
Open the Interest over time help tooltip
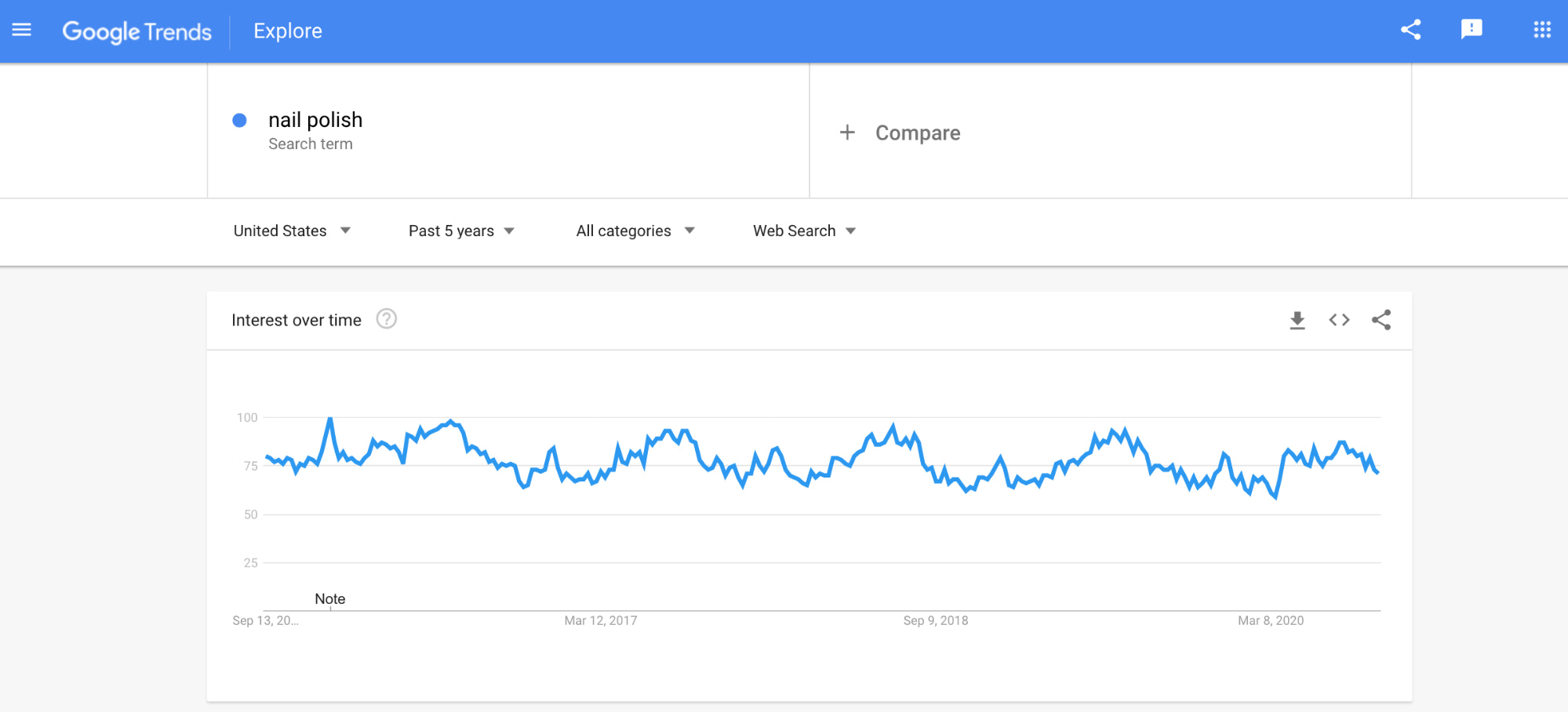pyautogui.click(x=386, y=319)
